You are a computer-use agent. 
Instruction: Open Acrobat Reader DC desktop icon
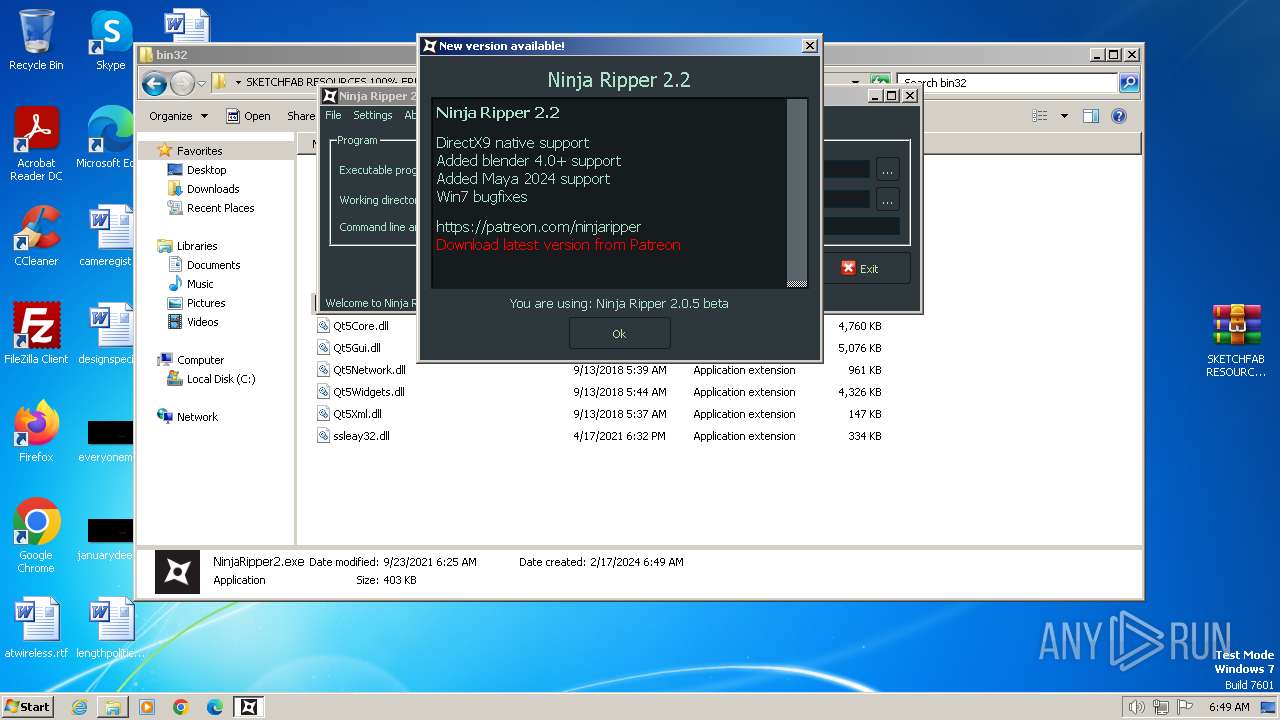36,144
